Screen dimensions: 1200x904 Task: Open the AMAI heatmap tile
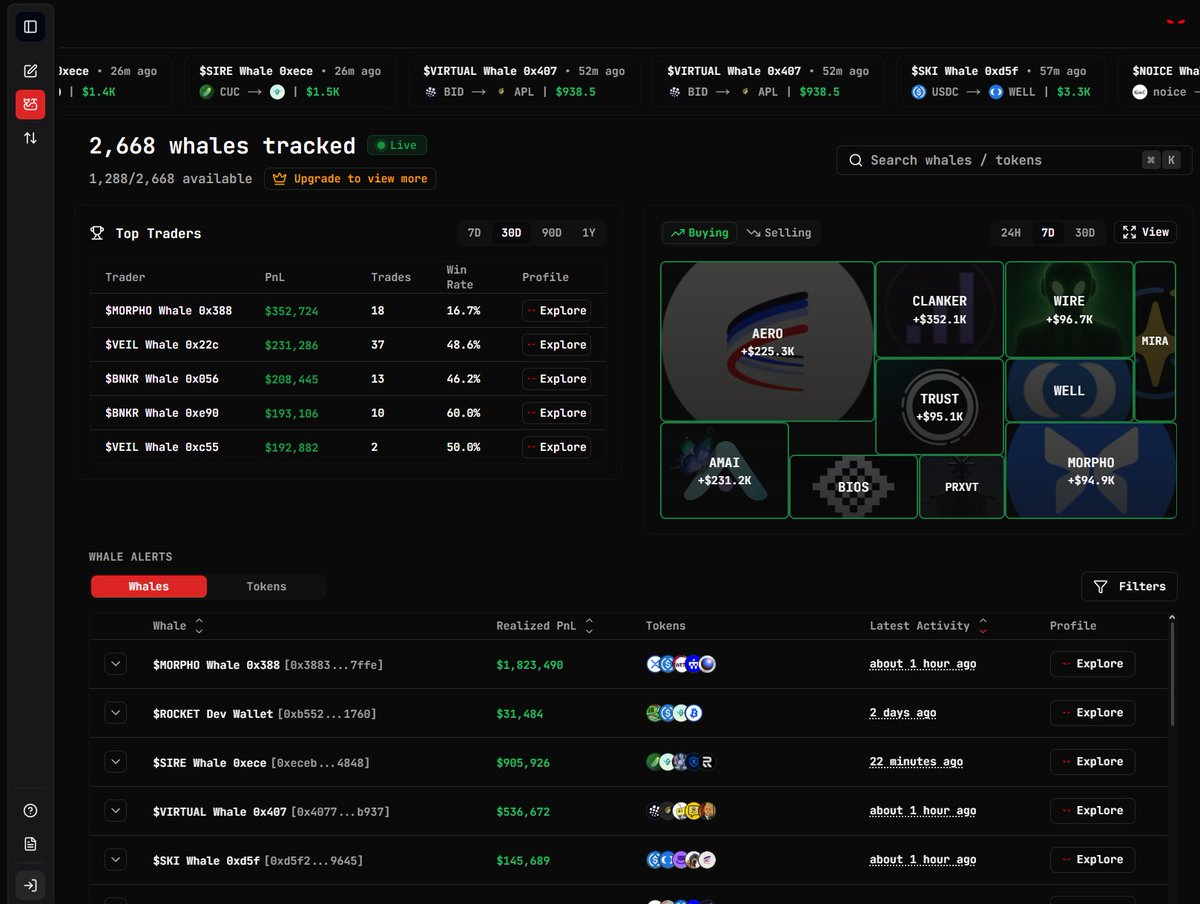pyautogui.click(x=724, y=470)
